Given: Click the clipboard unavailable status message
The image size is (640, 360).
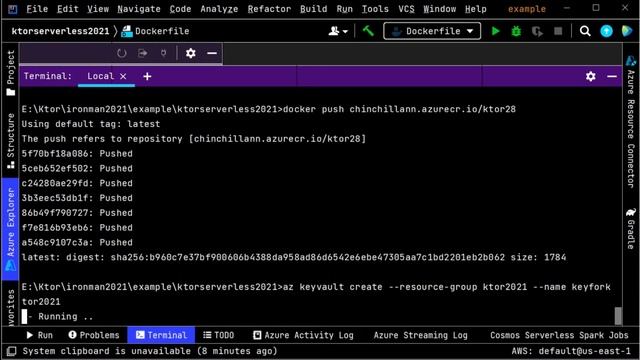Looking at the screenshot, I should [x=150, y=351].
